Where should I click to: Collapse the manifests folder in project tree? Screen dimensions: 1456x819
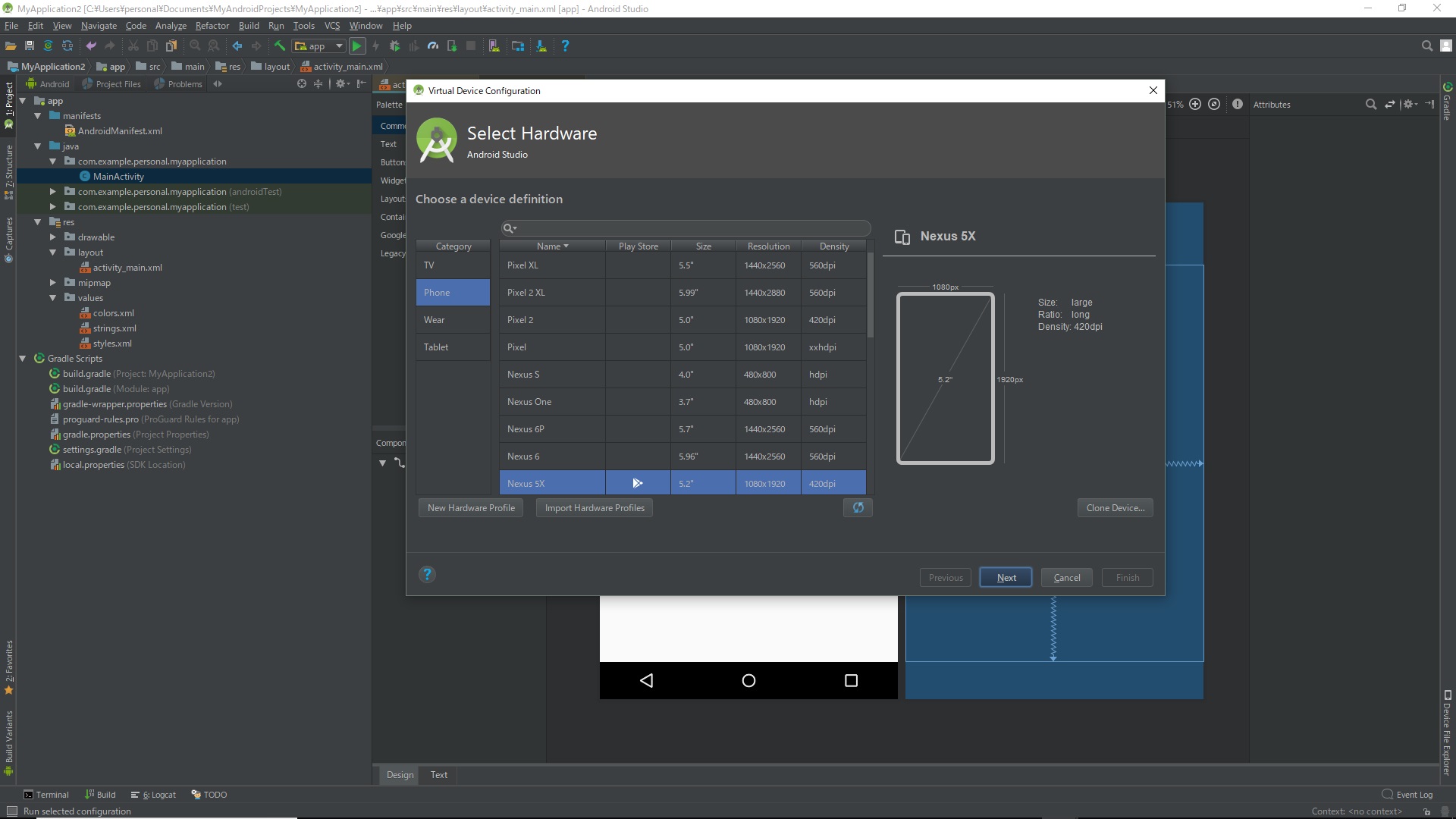tap(37, 116)
